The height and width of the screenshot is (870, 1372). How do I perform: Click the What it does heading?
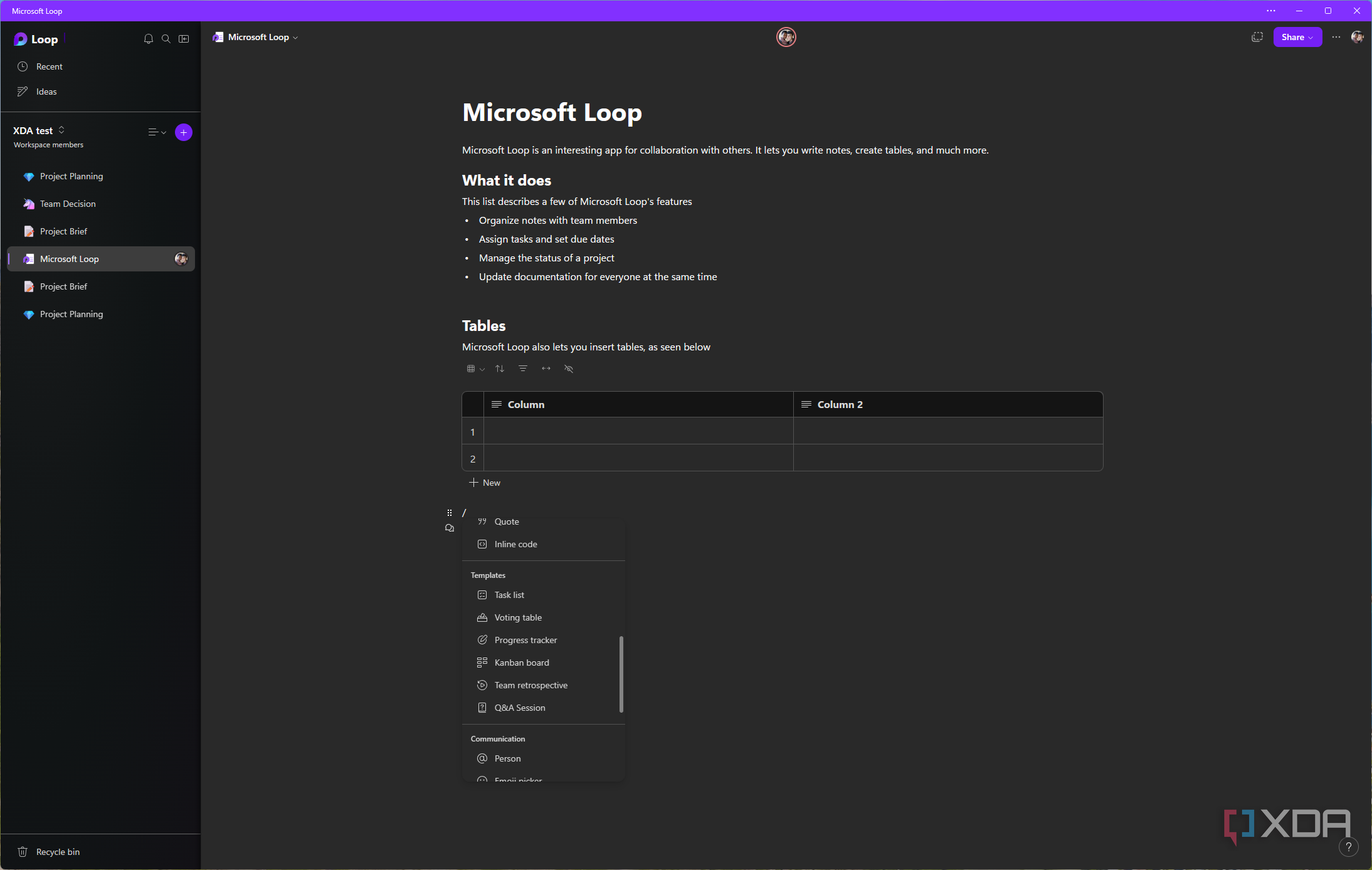pos(507,181)
